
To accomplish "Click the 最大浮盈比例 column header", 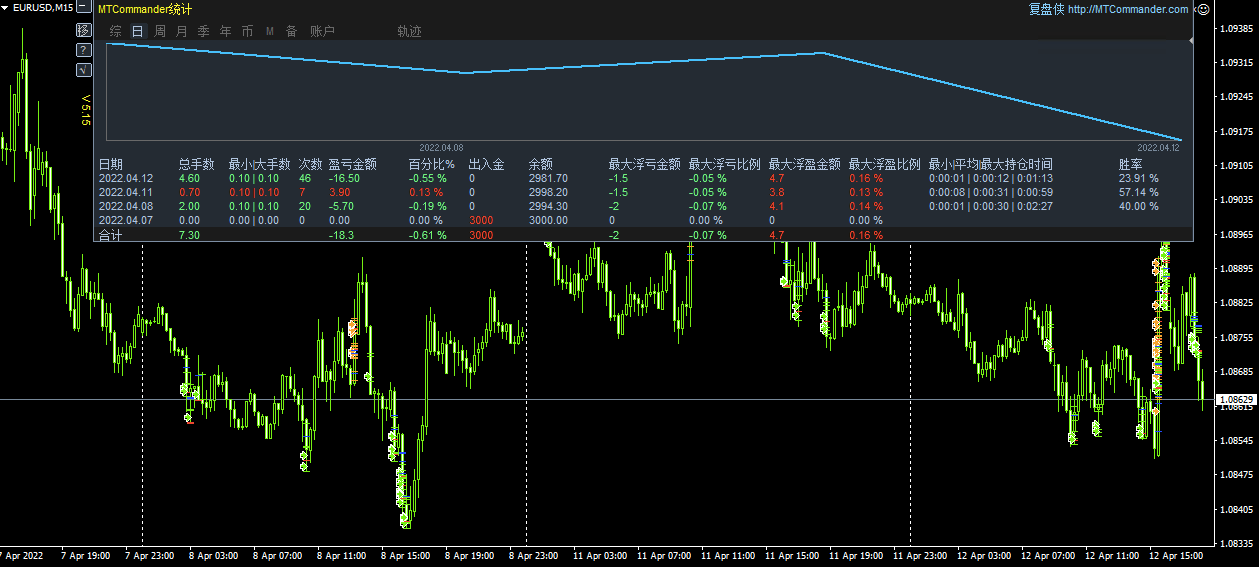I will pos(884,164).
